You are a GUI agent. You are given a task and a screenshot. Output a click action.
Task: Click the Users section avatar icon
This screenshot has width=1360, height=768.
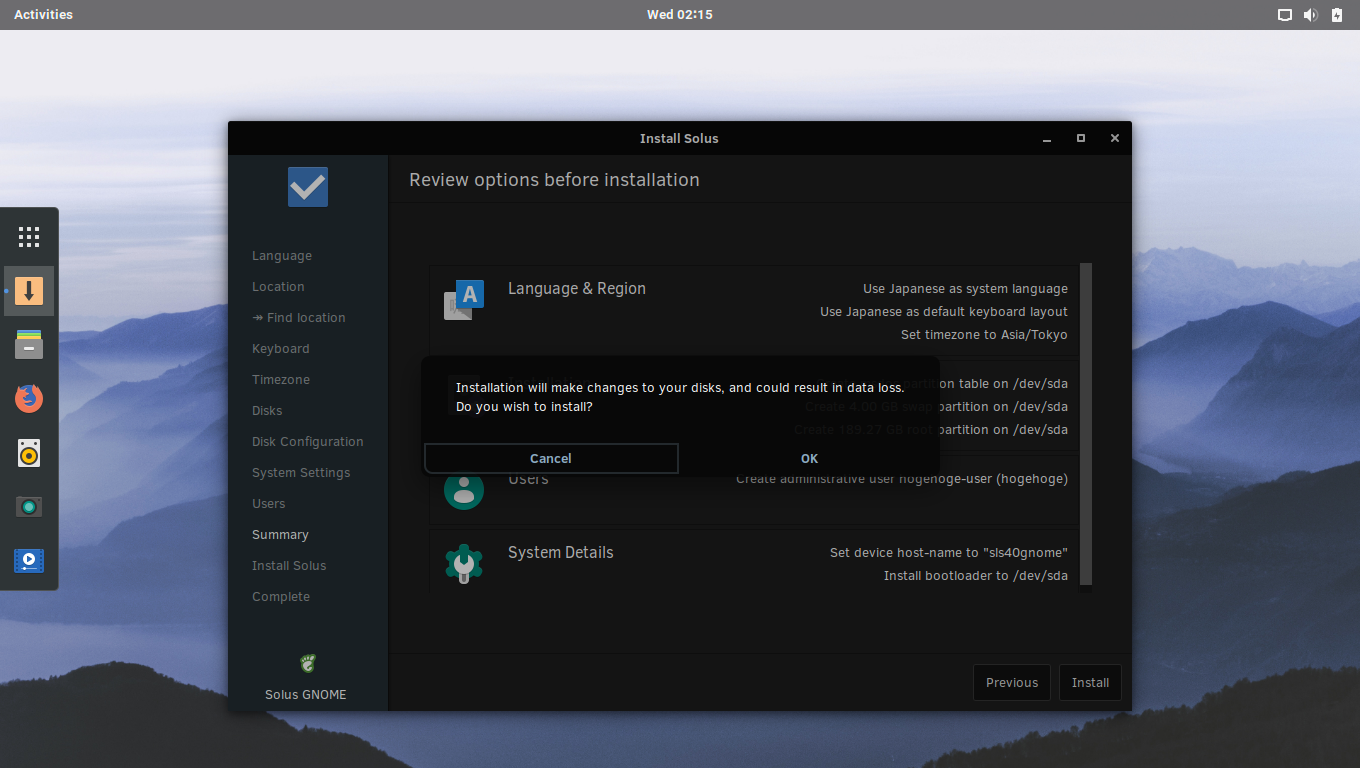tap(464, 490)
